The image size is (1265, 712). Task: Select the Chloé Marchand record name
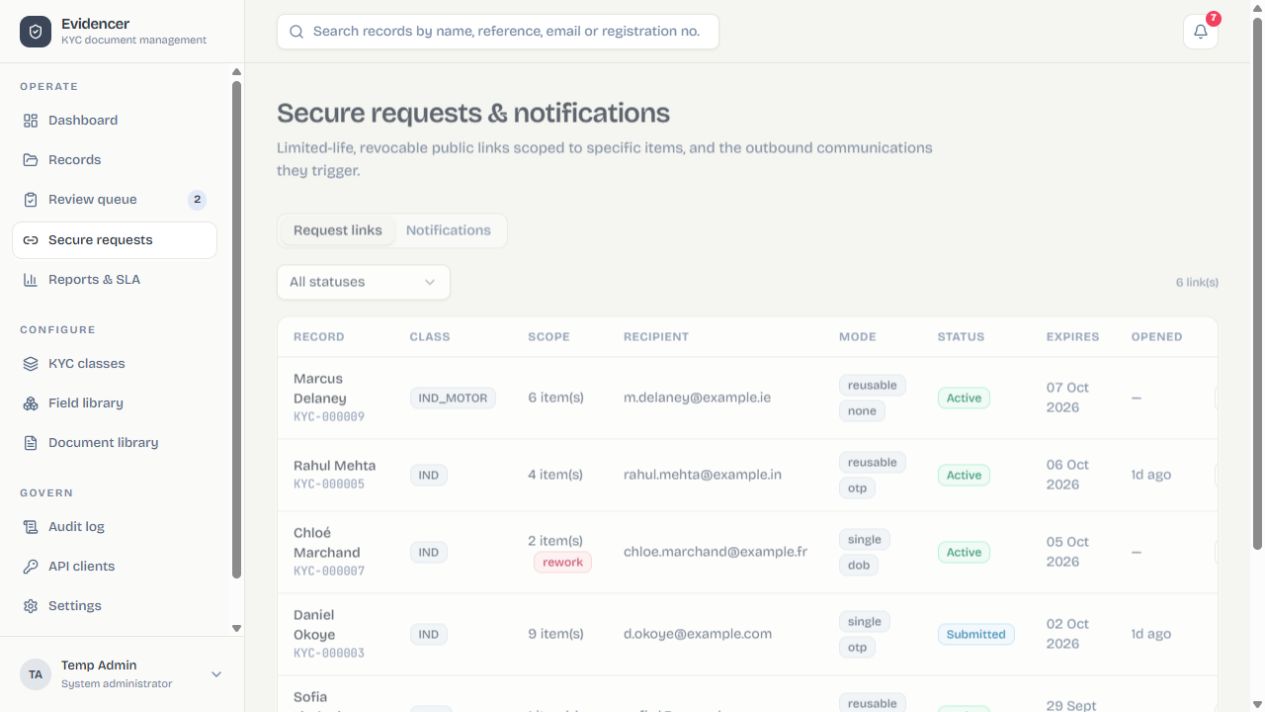327,543
